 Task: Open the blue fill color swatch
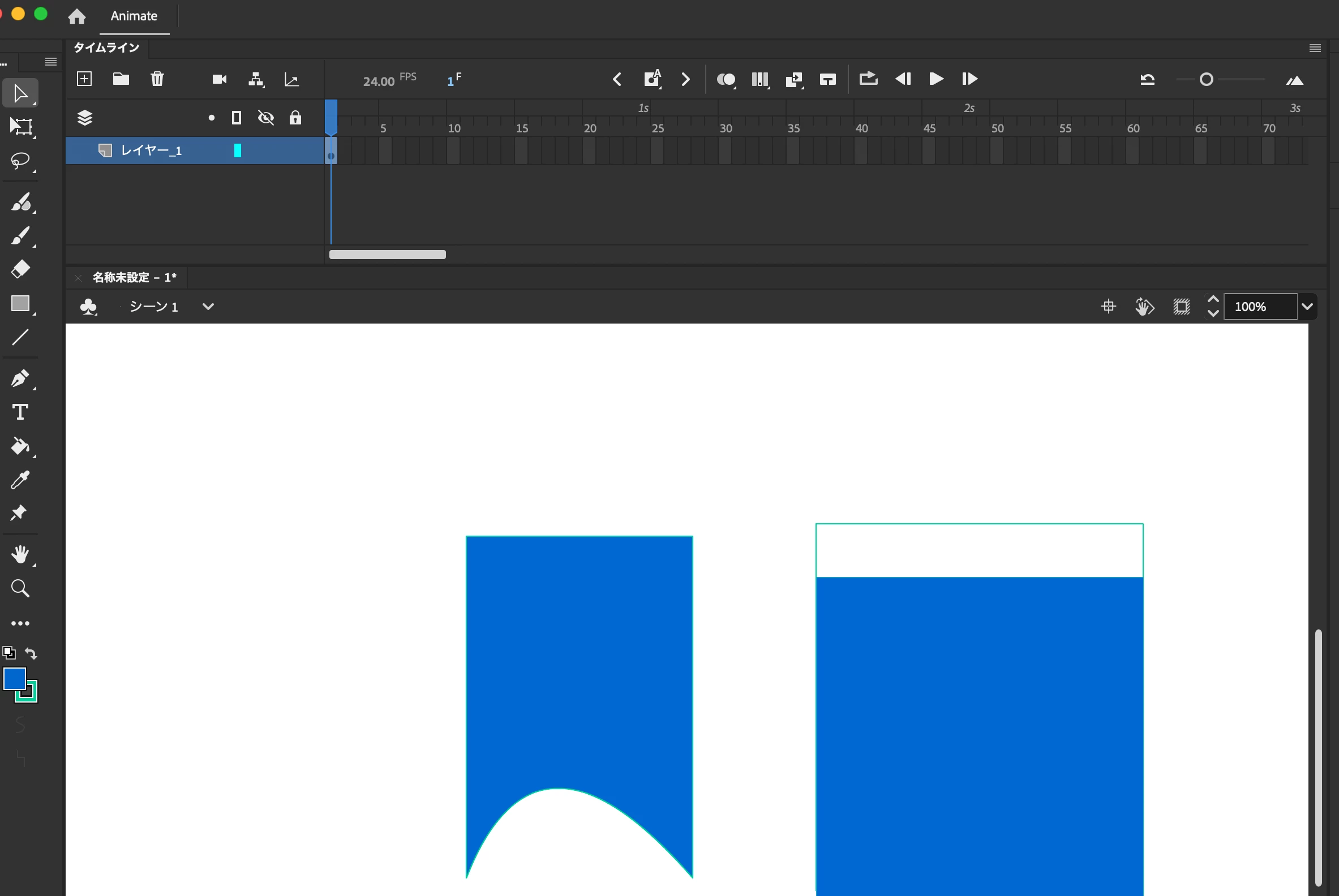click(x=14, y=678)
